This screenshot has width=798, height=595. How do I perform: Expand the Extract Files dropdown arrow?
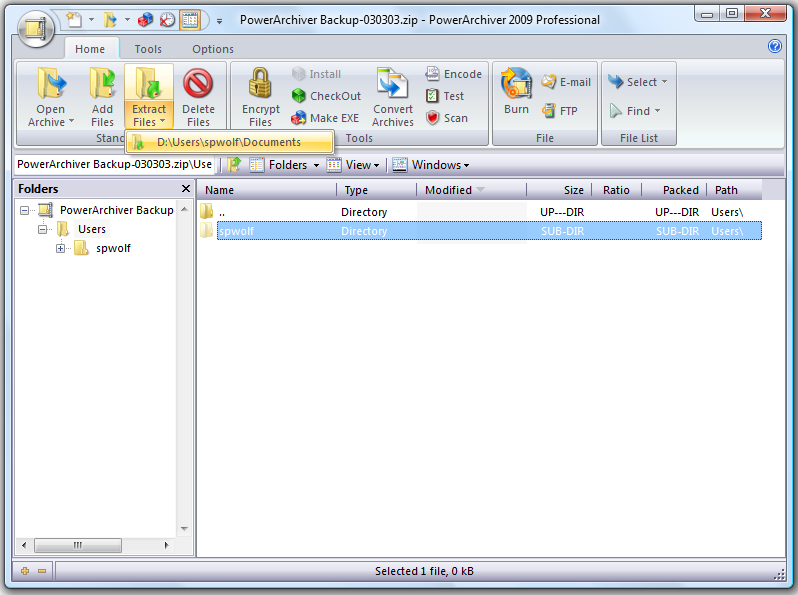tap(163, 121)
